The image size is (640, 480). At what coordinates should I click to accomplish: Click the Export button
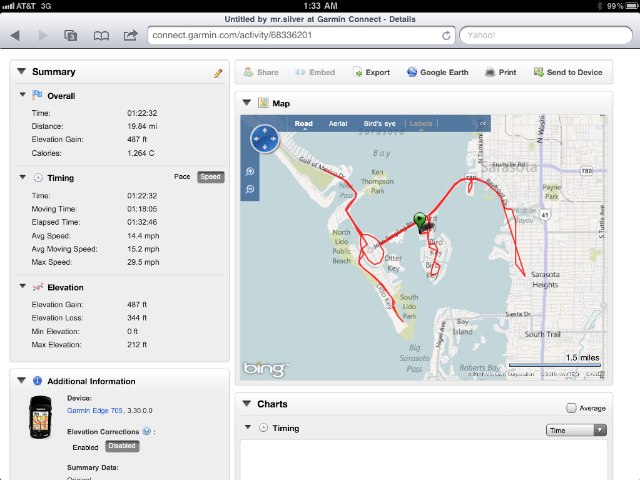[x=371, y=73]
